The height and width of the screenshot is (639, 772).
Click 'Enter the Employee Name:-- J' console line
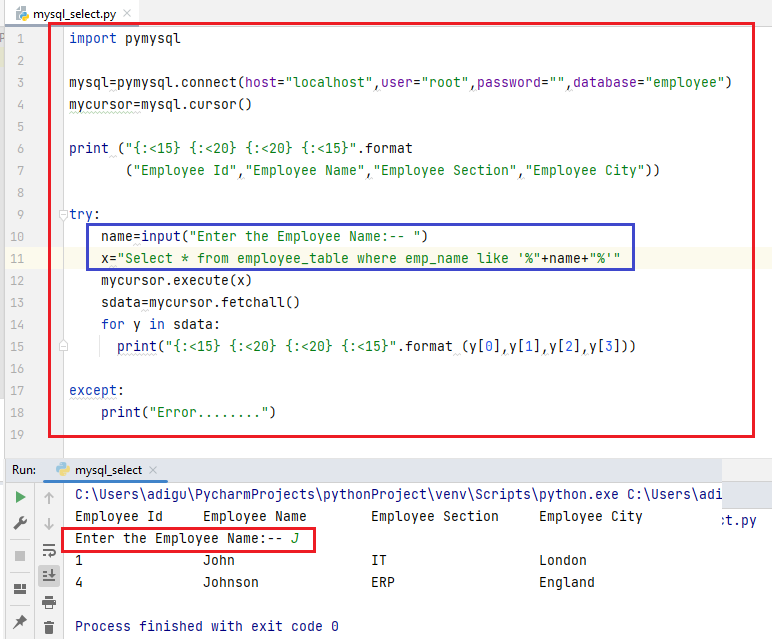pos(187,539)
